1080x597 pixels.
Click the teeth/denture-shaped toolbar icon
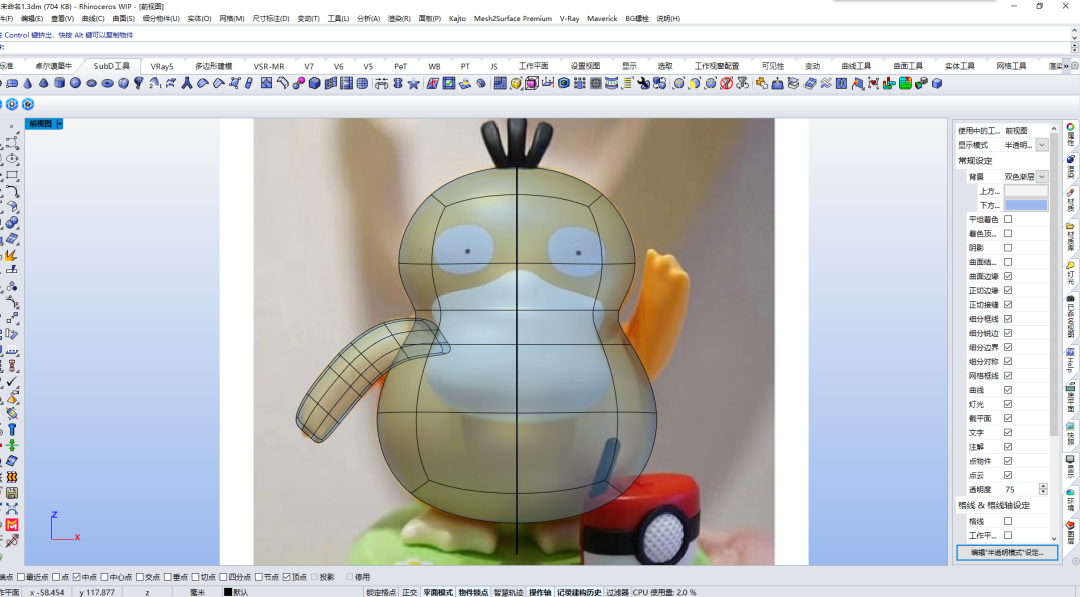click(x=611, y=83)
